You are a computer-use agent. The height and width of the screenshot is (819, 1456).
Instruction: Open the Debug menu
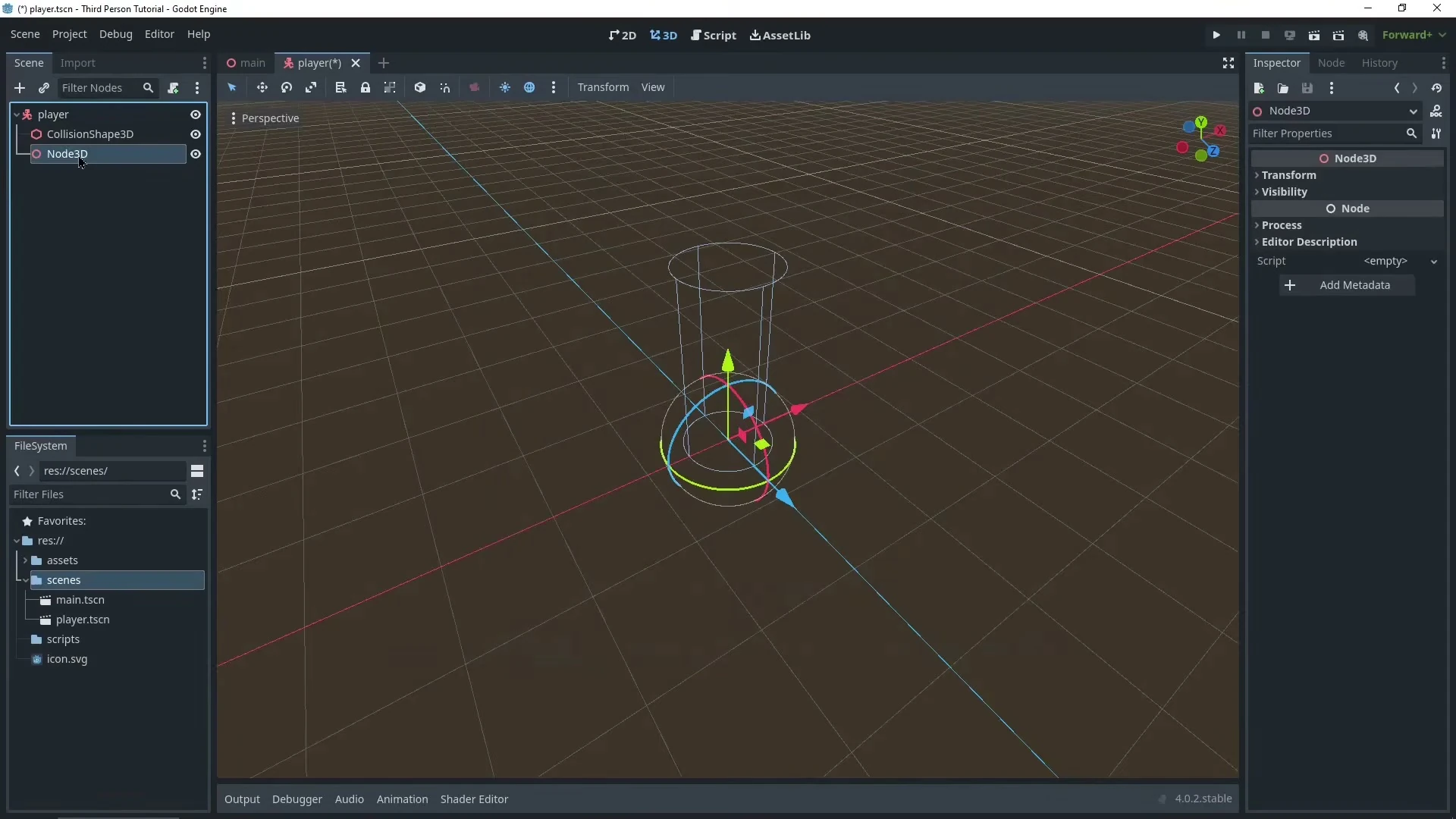(x=115, y=34)
